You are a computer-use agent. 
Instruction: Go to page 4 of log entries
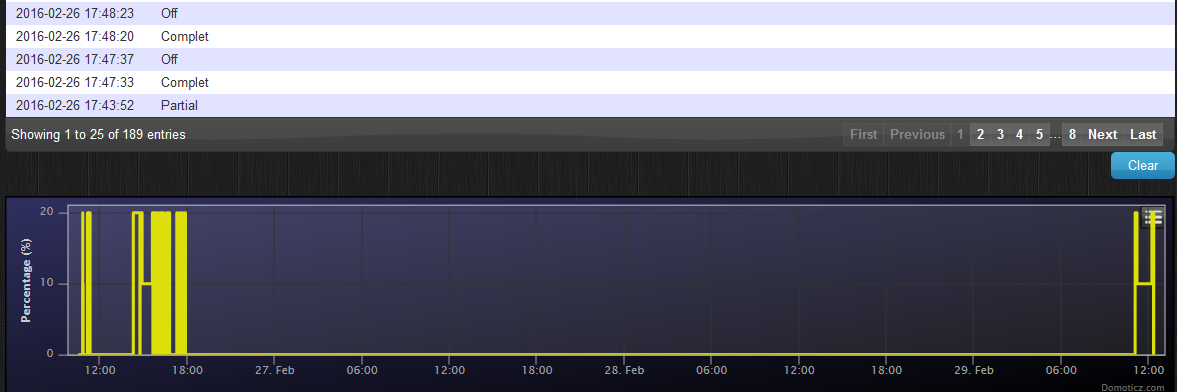[x=1019, y=134]
